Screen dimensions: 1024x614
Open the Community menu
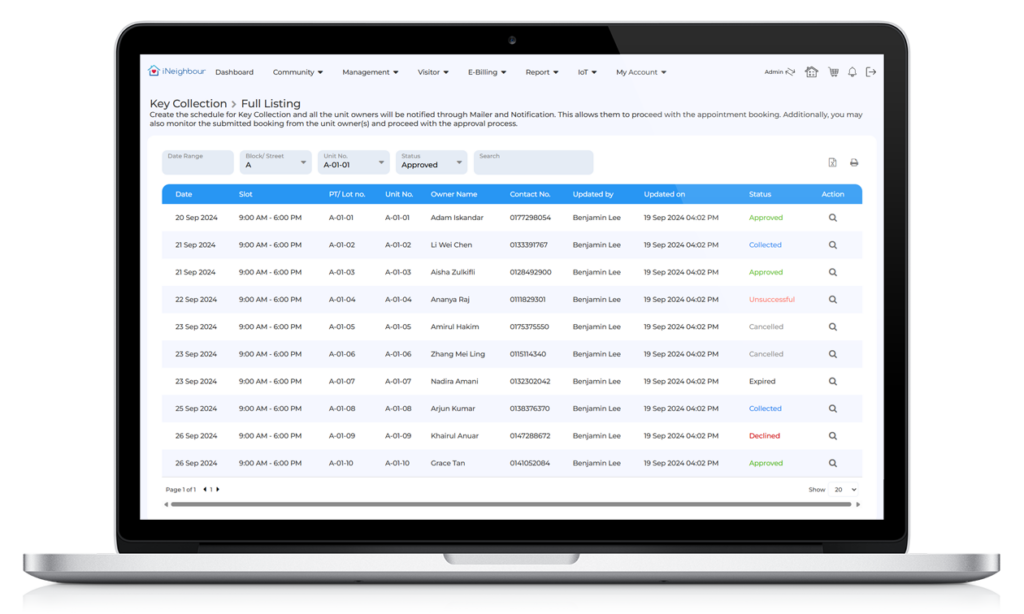[x=298, y=72]
